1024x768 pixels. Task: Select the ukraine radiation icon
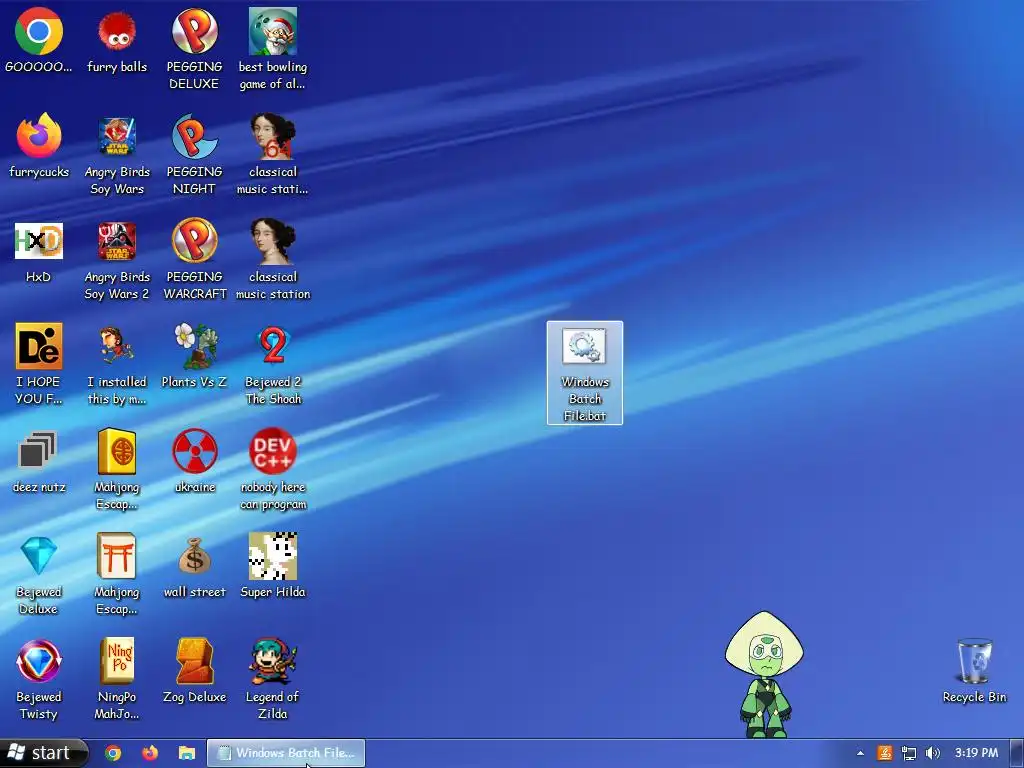click(195, 461)
